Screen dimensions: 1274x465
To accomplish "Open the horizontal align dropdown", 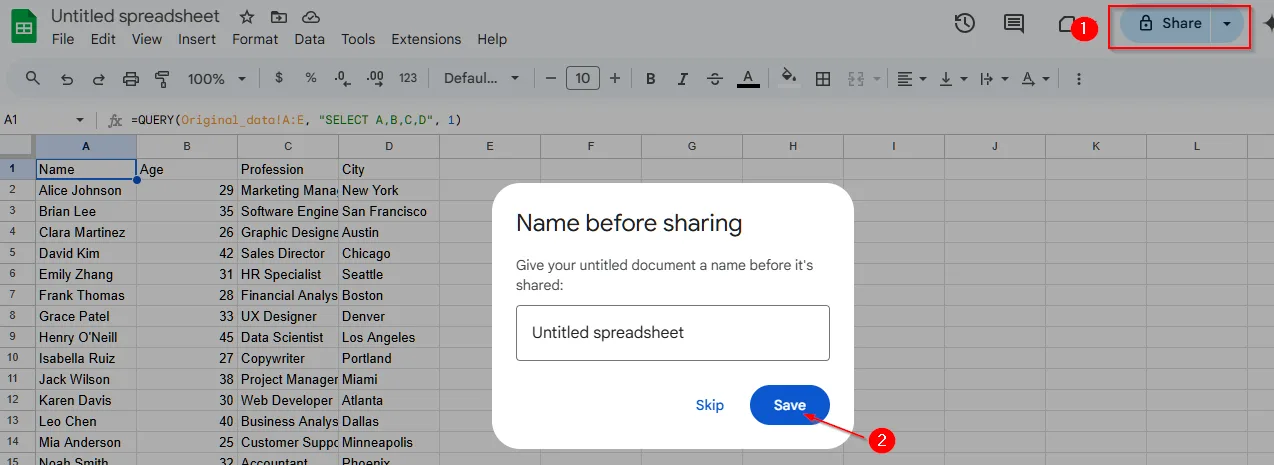I will pos(910,78).
